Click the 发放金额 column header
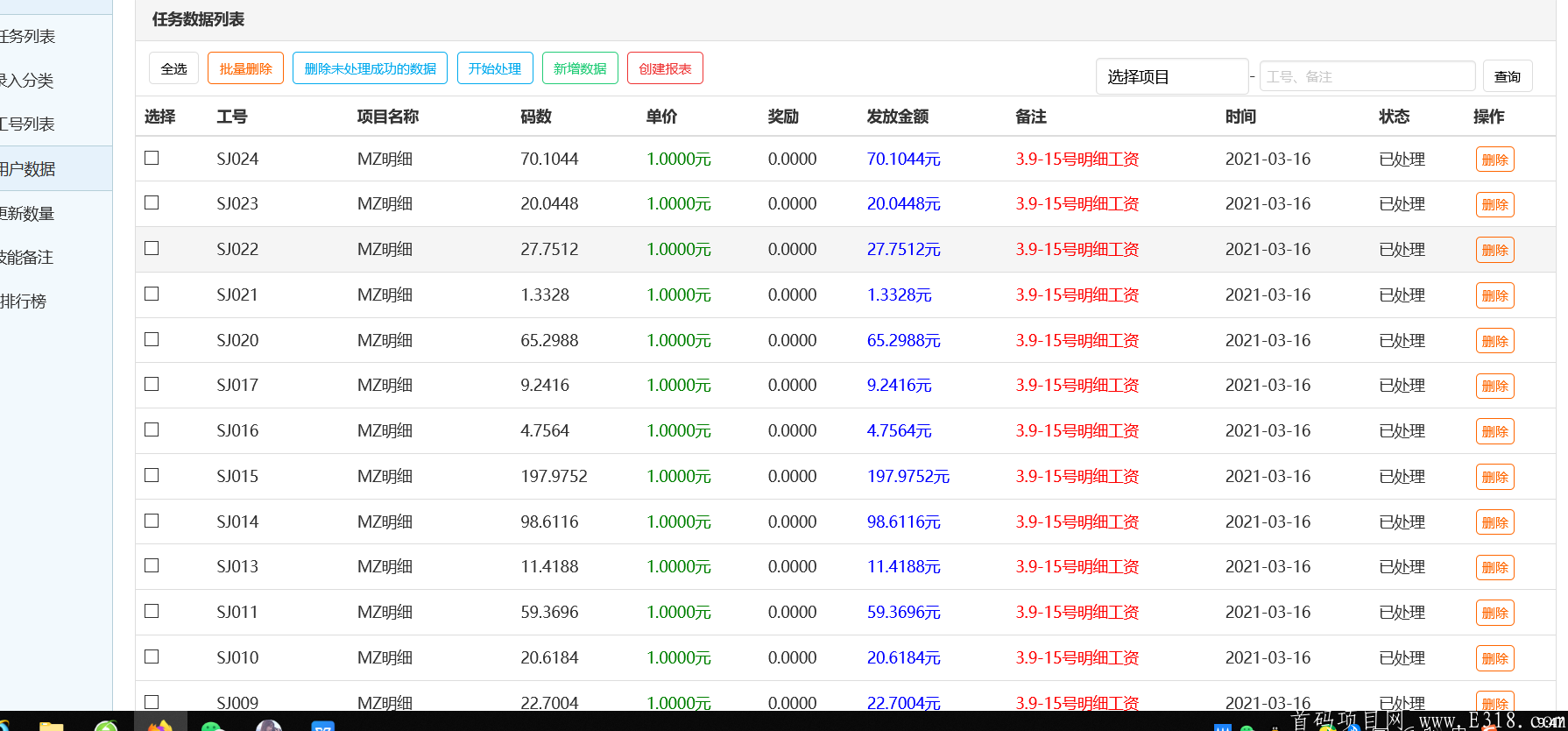Screen dimensions: 1568x731 tap(898, 117)
